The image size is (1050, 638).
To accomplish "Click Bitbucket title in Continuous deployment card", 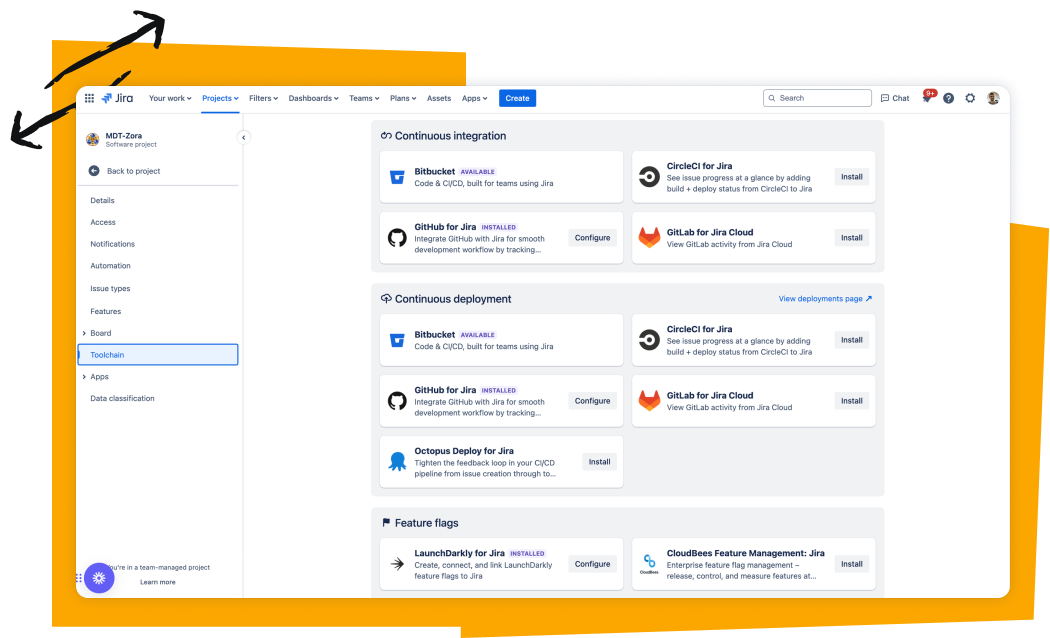I will click(435, 335).
